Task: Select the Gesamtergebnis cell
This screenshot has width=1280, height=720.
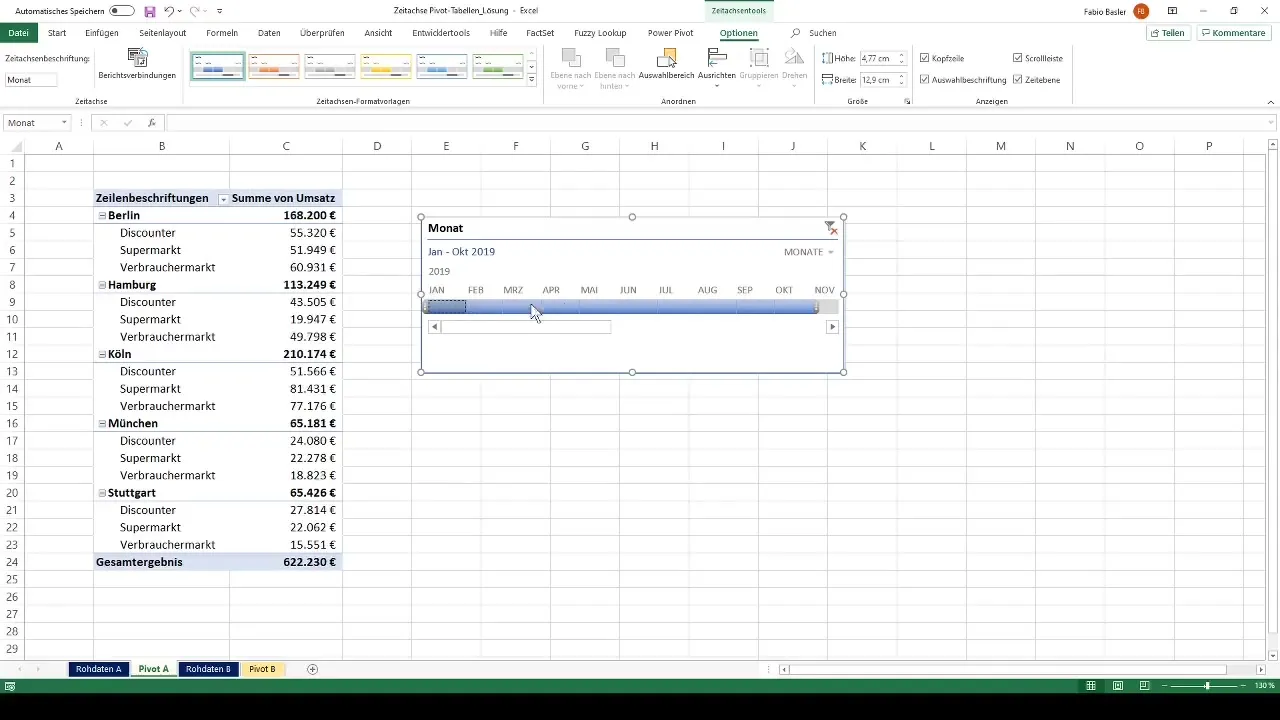Action: 161,562
